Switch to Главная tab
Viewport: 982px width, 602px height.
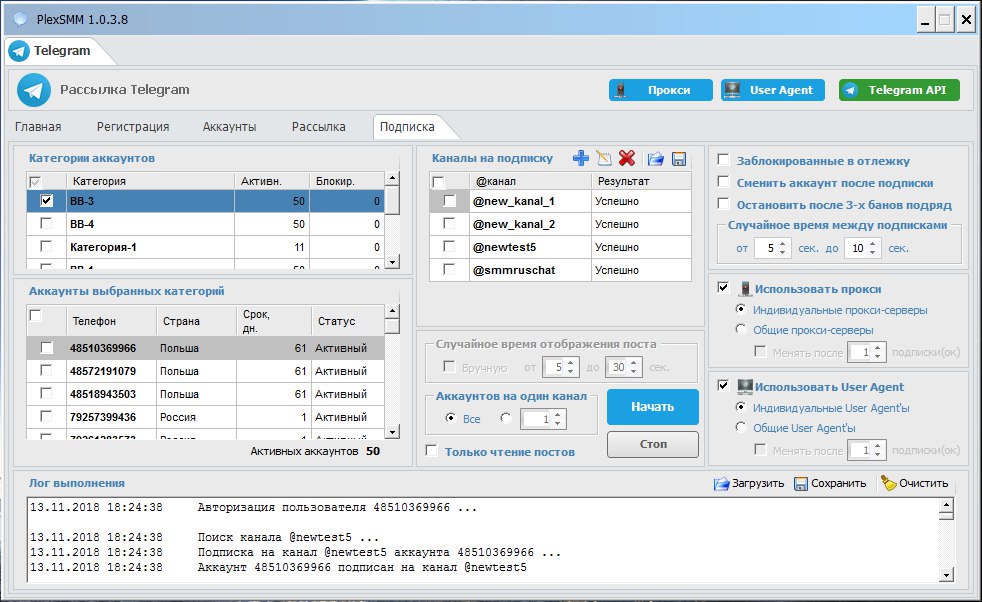[38, 127]
